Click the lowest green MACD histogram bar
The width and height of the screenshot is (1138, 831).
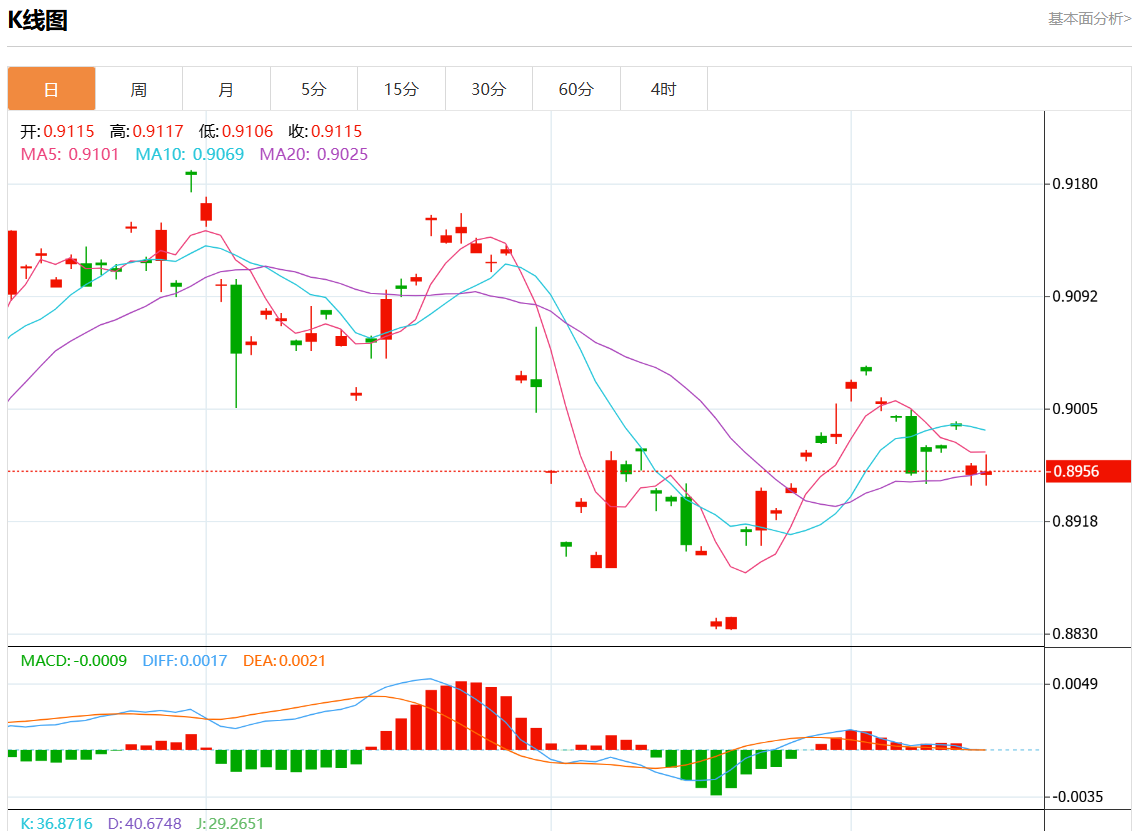coord(716,772)
